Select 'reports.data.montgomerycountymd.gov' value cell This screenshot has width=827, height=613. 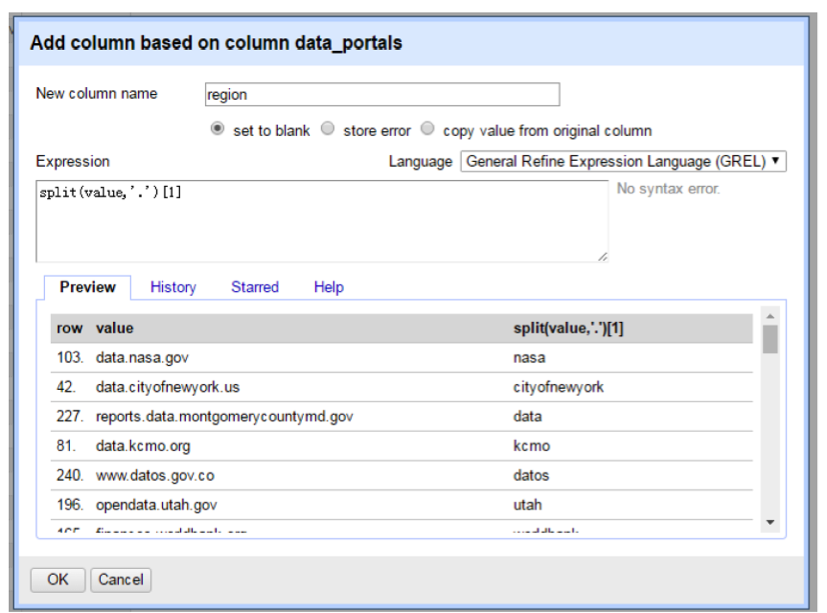[x=224, y=417]
